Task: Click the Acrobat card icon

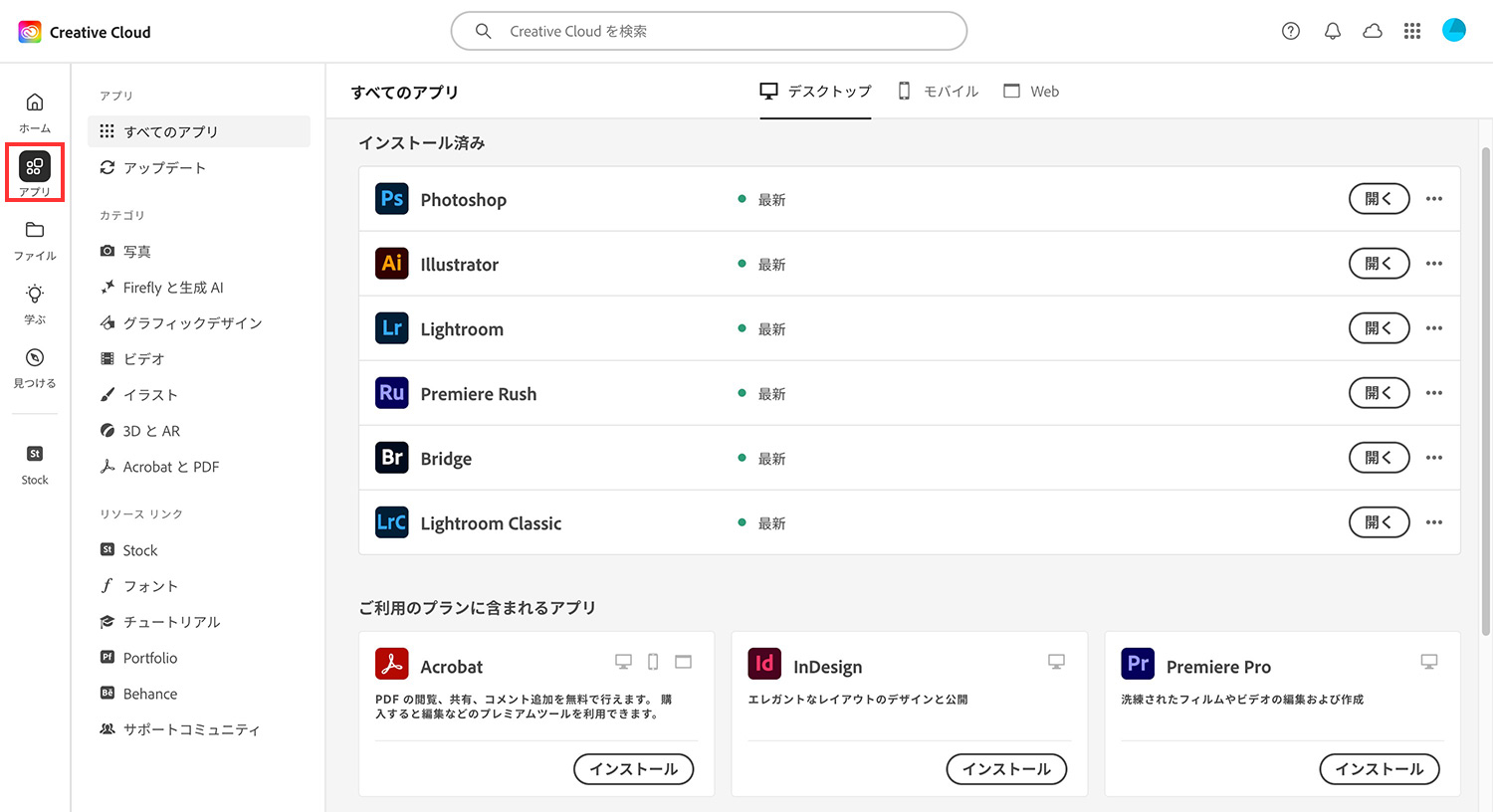Action: pyautogui.click(x=392, y=664)
